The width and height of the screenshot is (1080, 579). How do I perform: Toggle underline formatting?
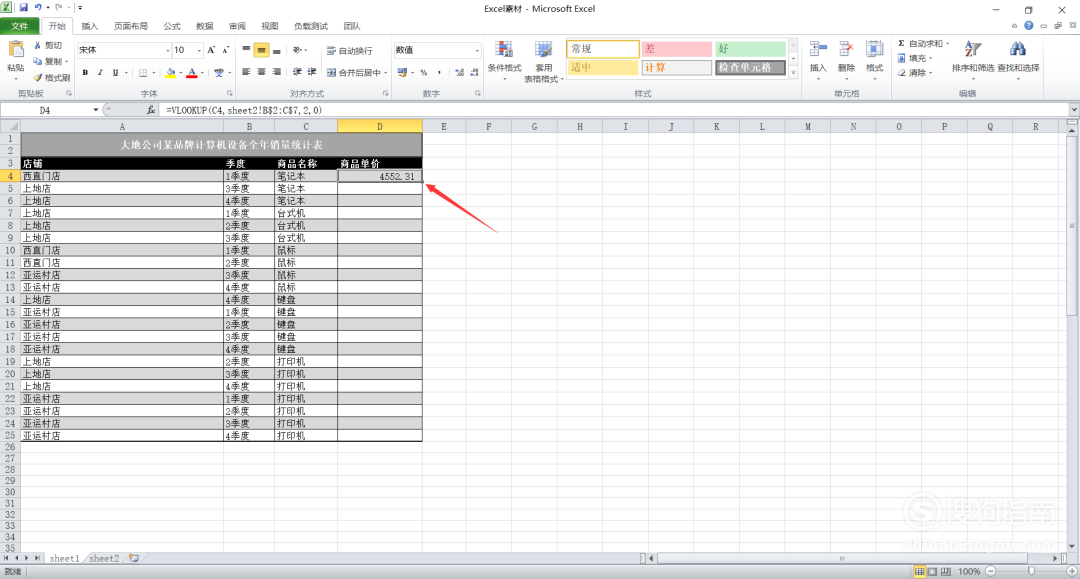click(x=115, y=72)
